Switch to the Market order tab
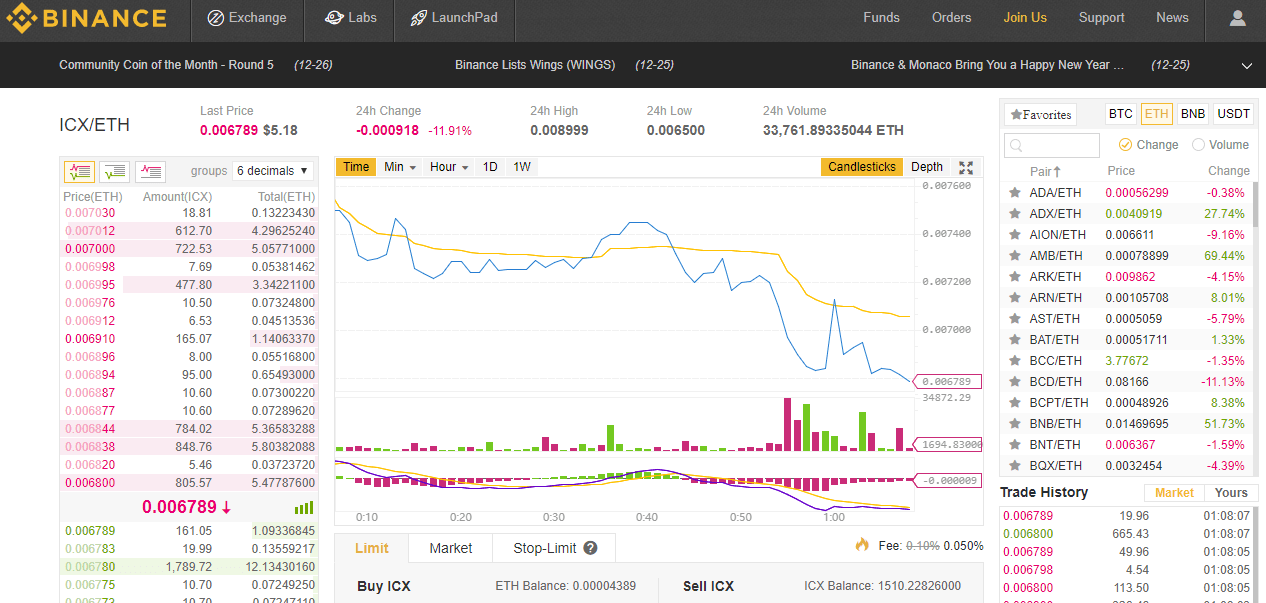1266x603 pixels. [449, 548]
